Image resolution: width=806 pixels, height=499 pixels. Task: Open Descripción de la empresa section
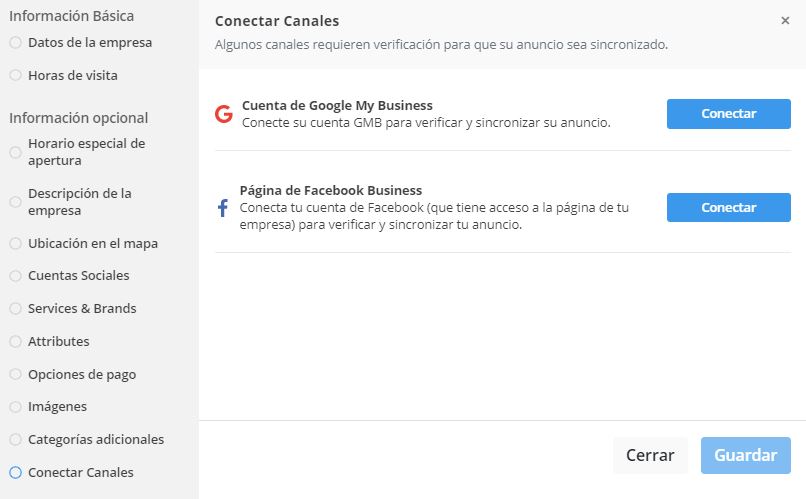coord(79,202)
